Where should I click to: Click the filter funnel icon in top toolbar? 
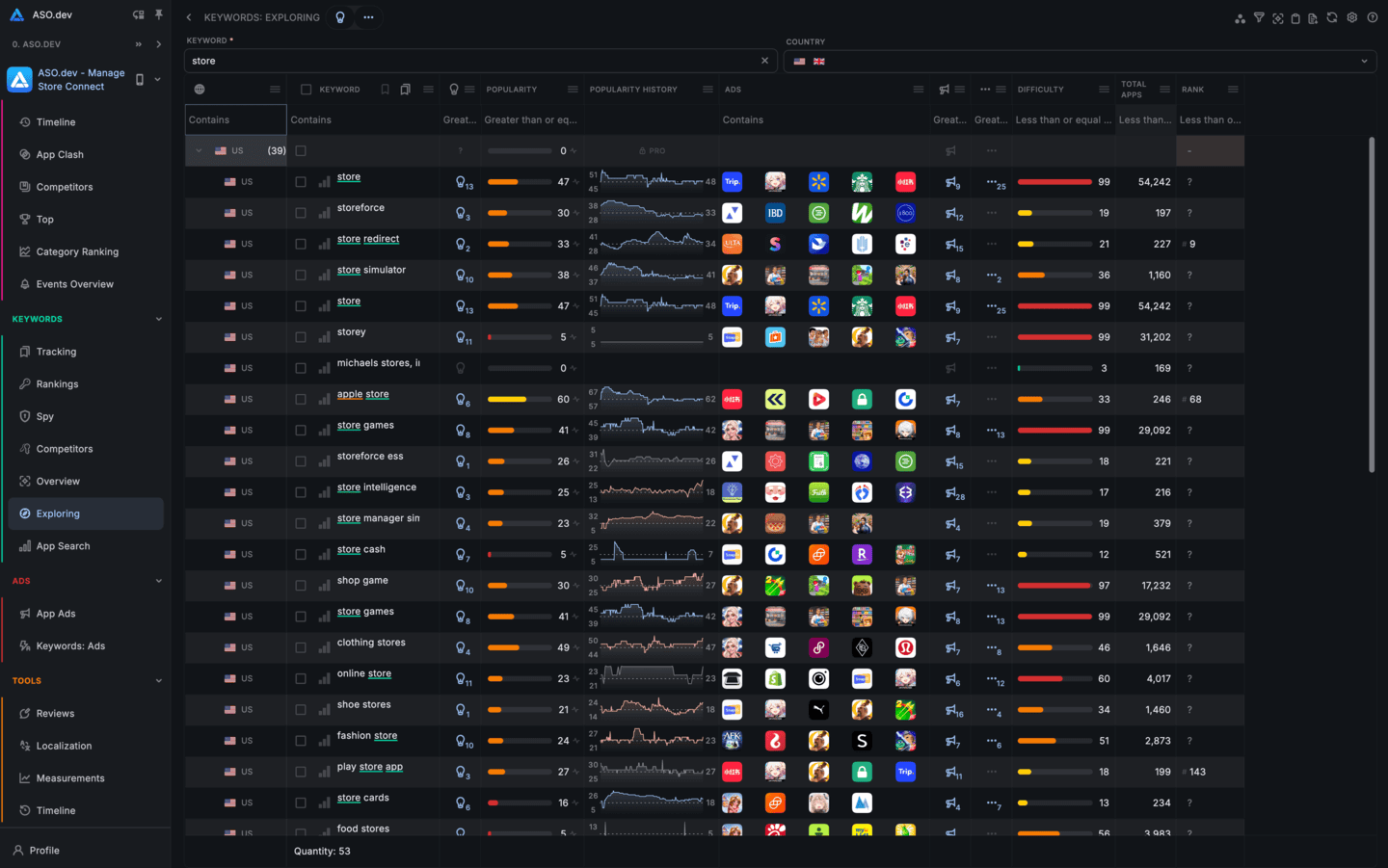[x=1259, y=17]
